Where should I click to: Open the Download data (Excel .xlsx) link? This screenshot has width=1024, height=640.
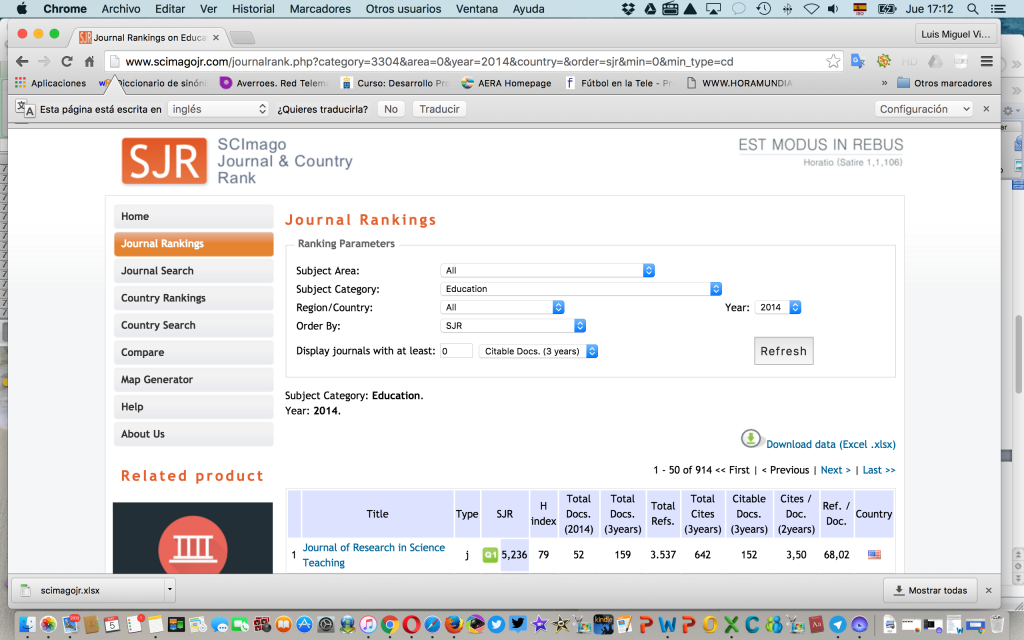[831, 444]
